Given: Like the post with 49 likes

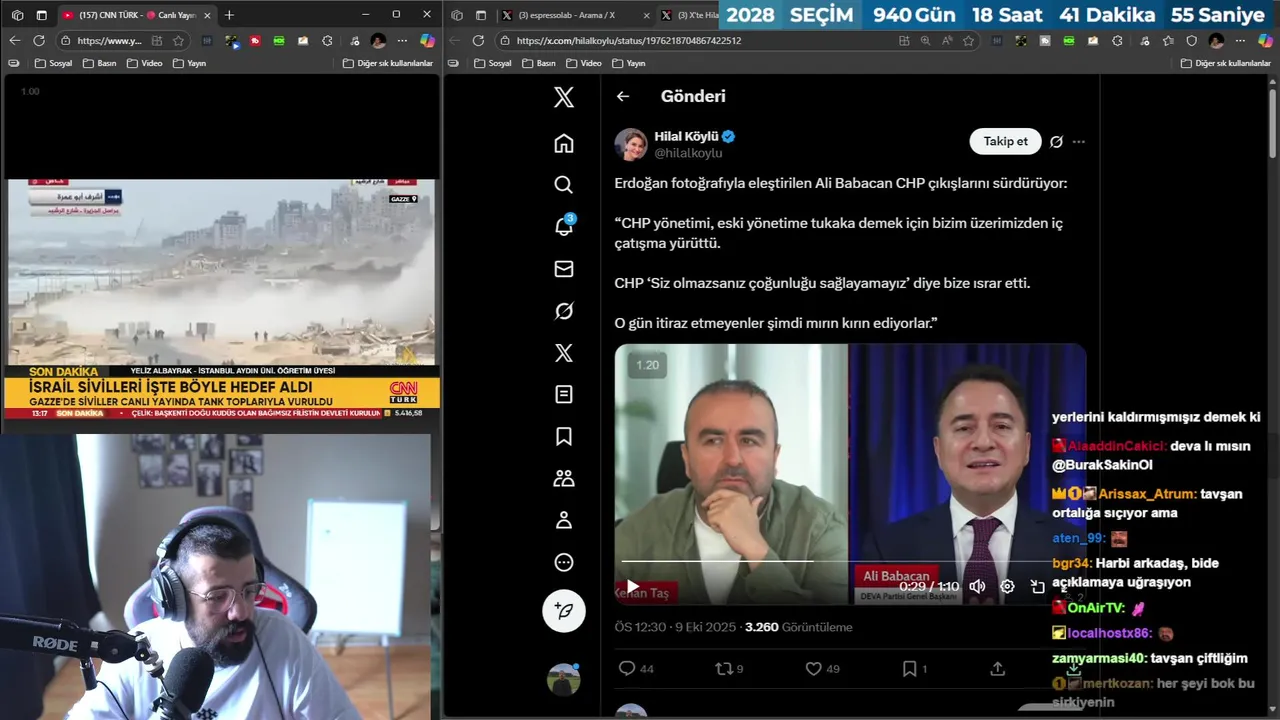Looking at the screenshot, I should coord(823,669).
